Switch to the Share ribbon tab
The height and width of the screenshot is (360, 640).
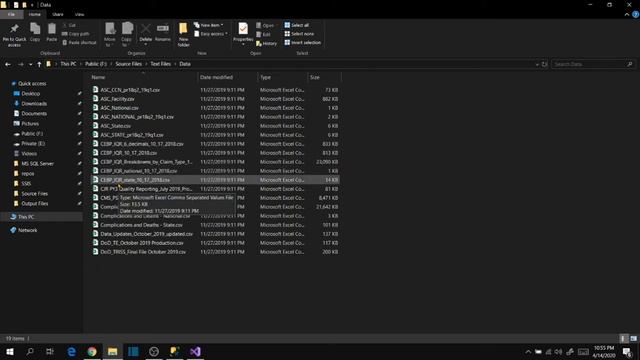tap(58, 14)
